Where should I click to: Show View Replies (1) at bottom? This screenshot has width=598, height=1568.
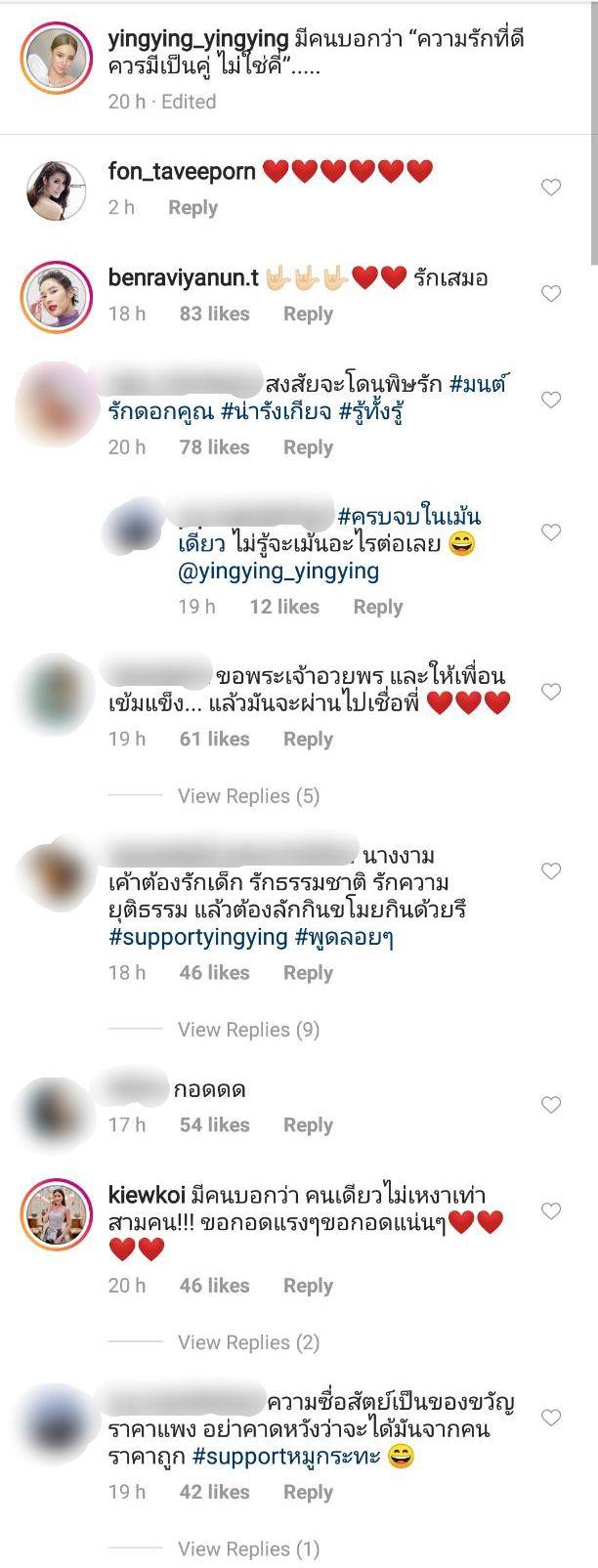pos(248,1548)
